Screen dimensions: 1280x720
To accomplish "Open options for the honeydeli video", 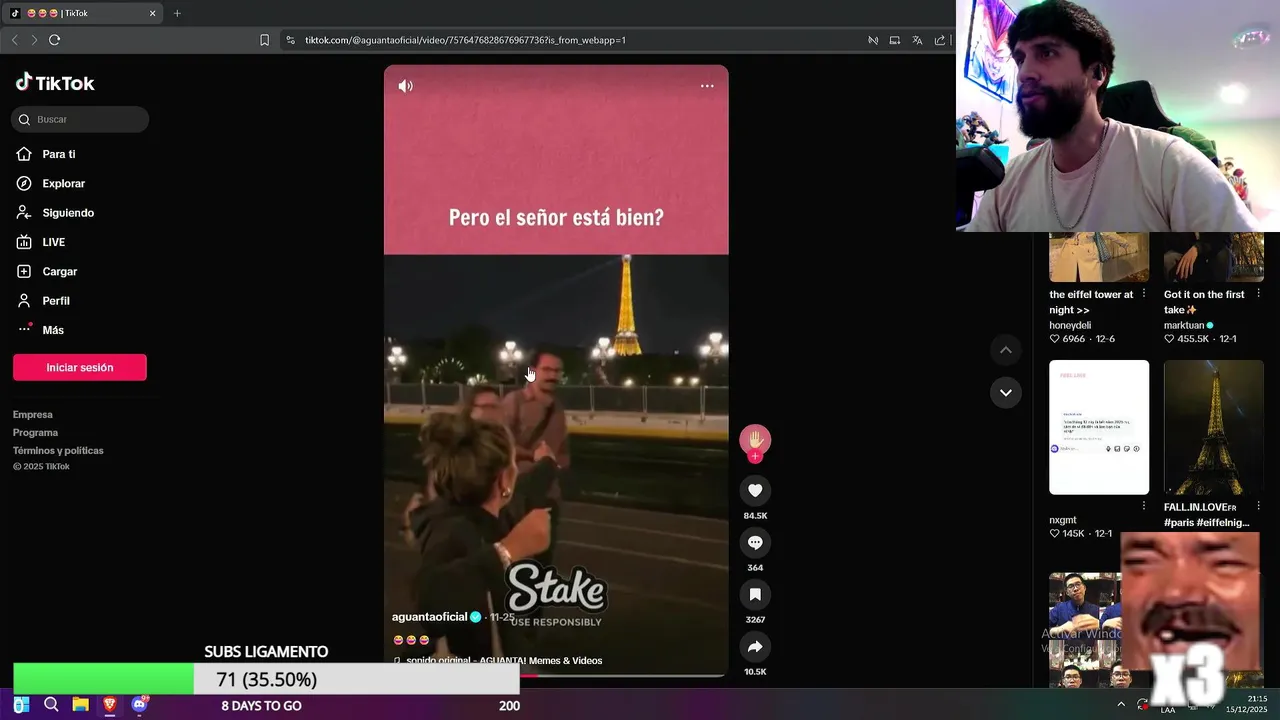I will pyautogui.click(x=1144, y=294).
